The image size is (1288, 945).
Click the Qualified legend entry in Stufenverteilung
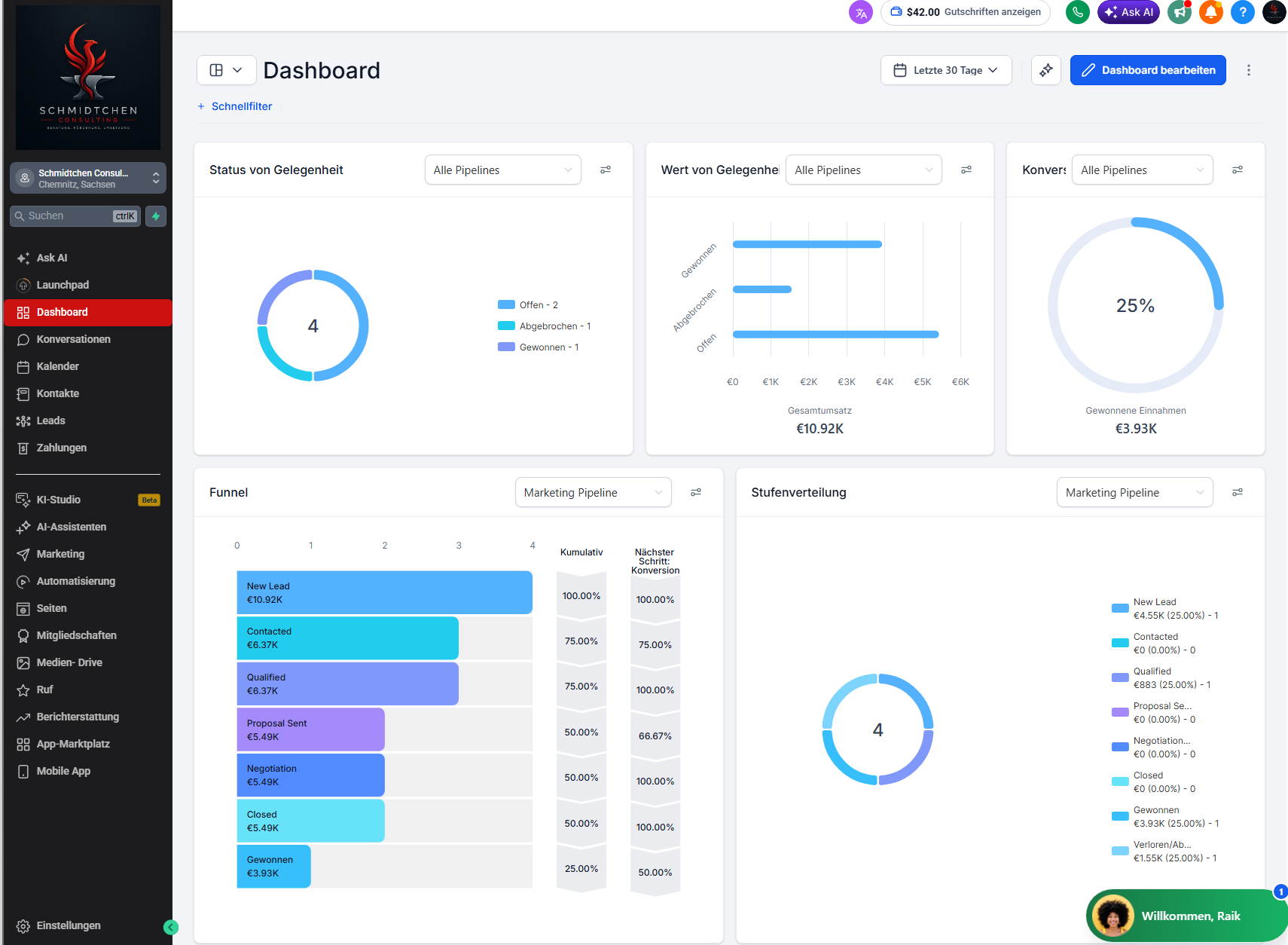(x=1161, y=677)
